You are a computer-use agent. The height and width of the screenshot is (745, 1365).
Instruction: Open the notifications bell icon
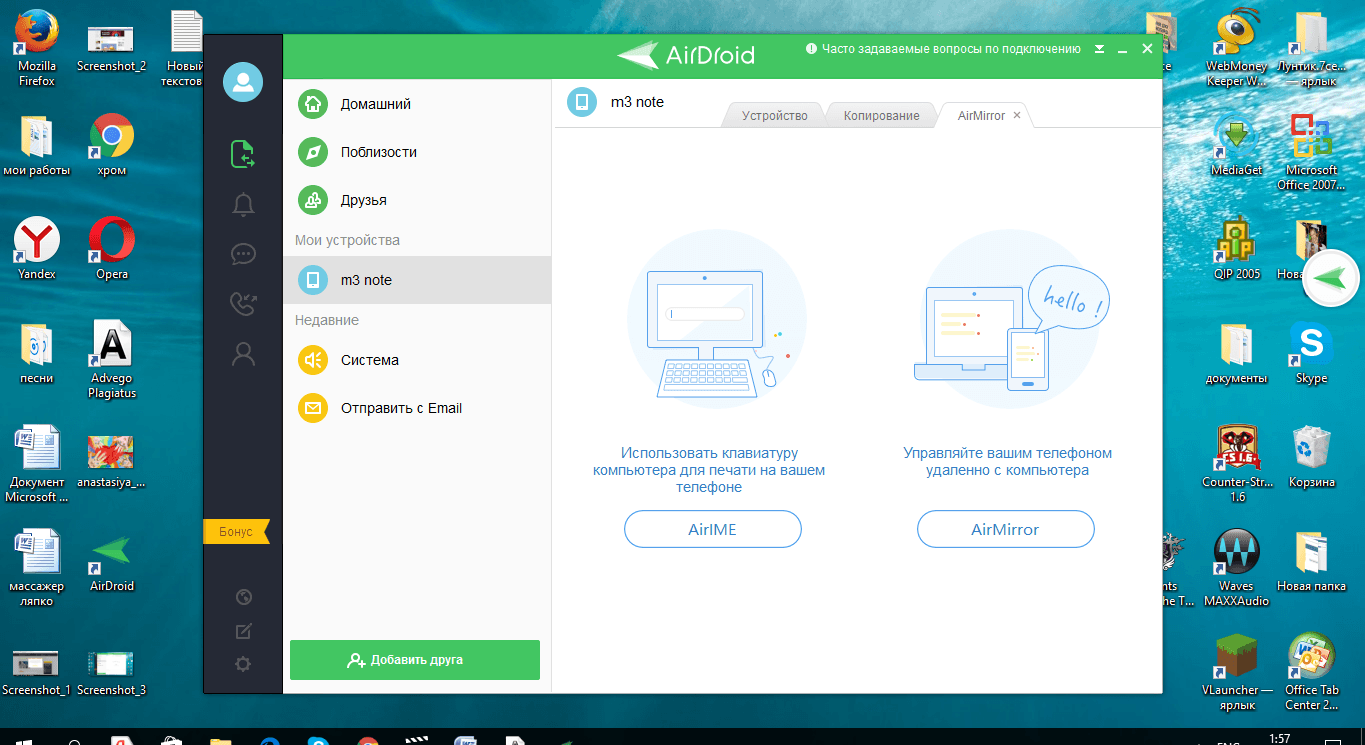[x=243, y=205]
